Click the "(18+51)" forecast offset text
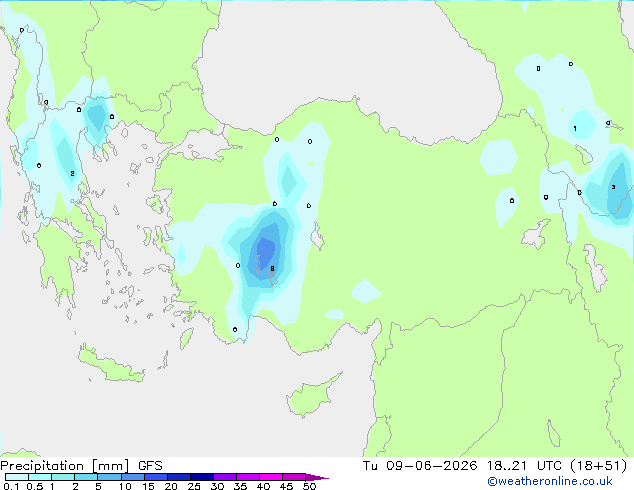The width and height of the screenshot is (634, 490). point(598,466)
